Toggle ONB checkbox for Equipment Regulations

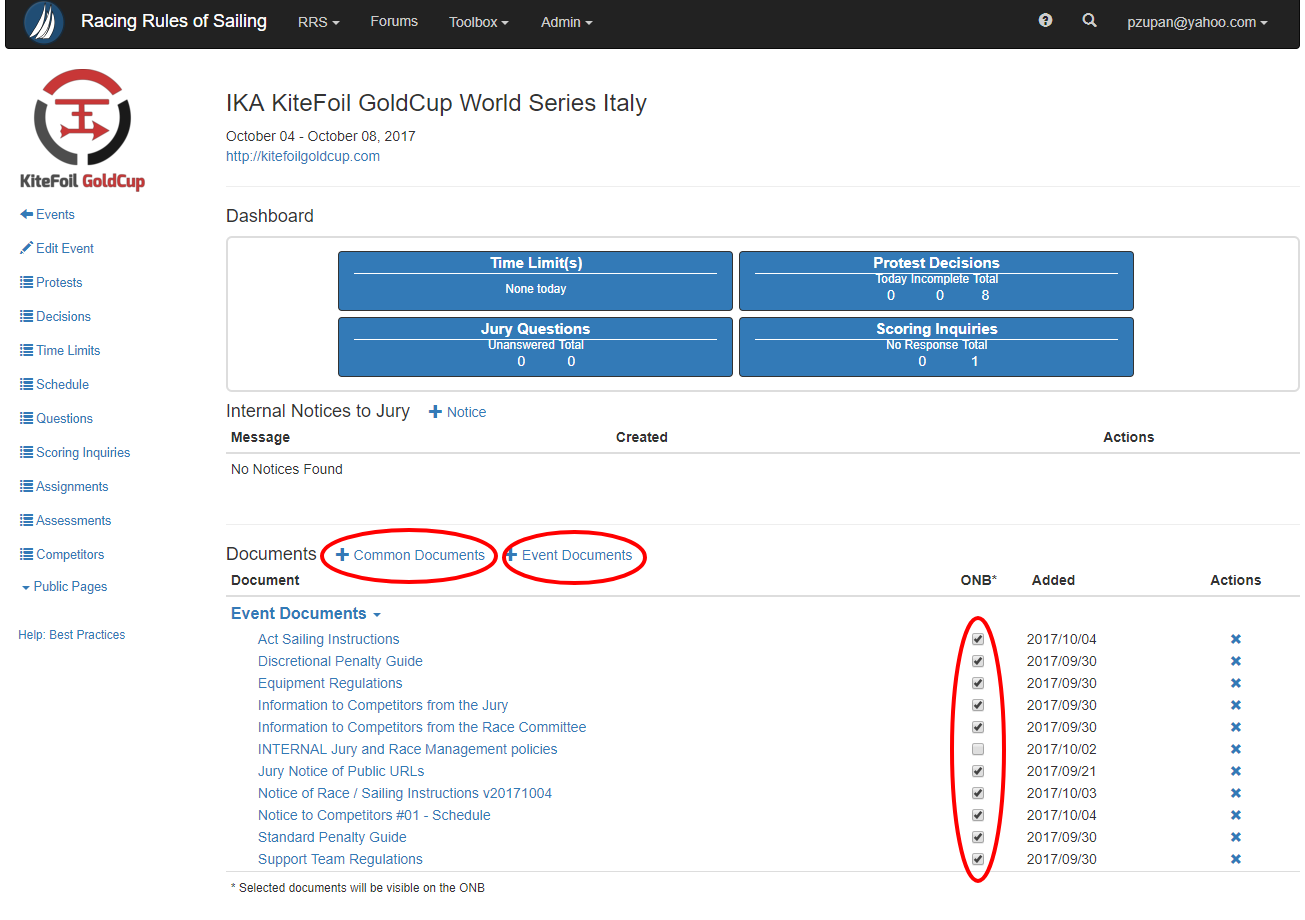[x=978, y=683]
